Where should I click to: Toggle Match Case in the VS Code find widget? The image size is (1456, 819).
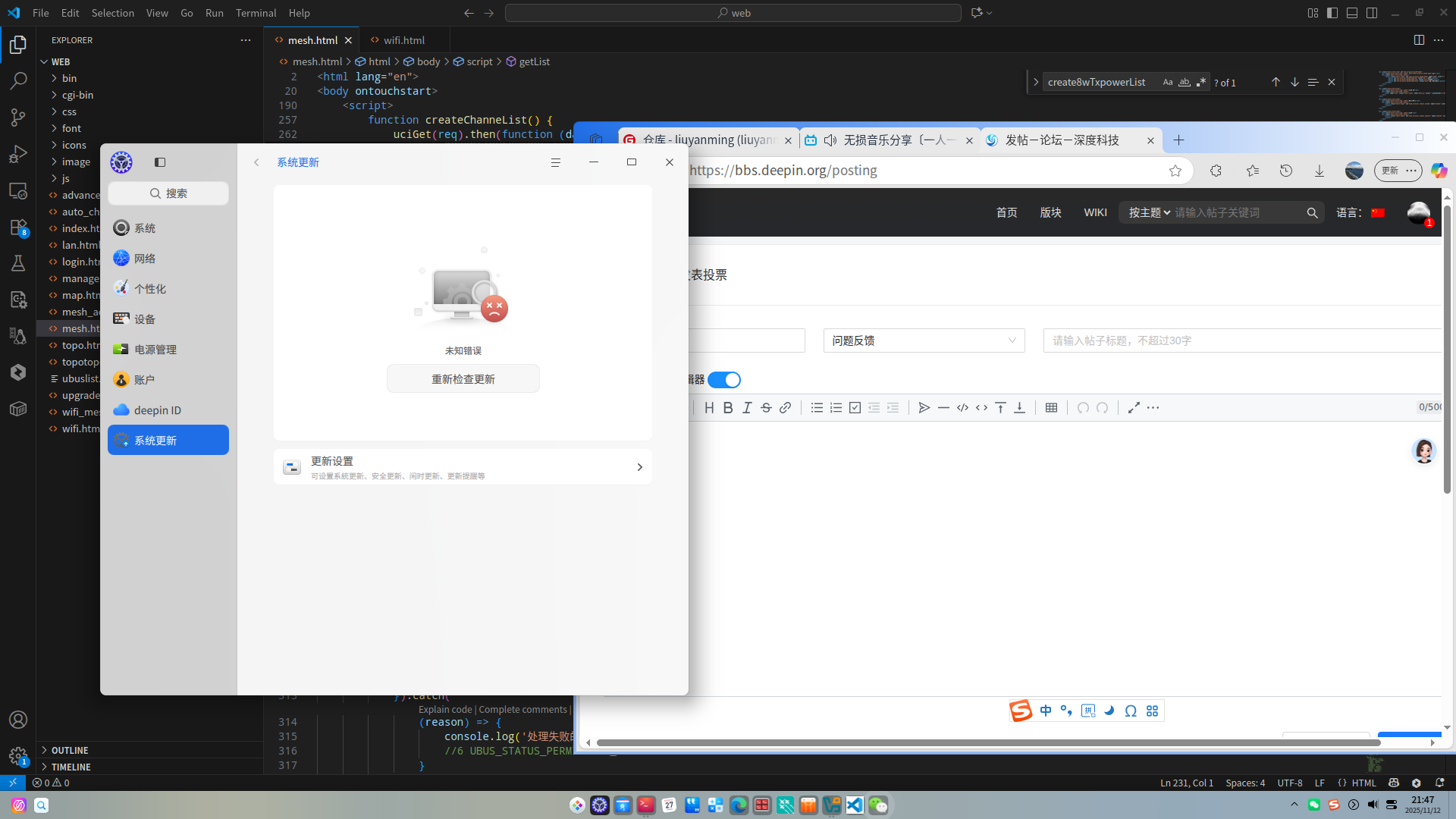[1168, 82]
